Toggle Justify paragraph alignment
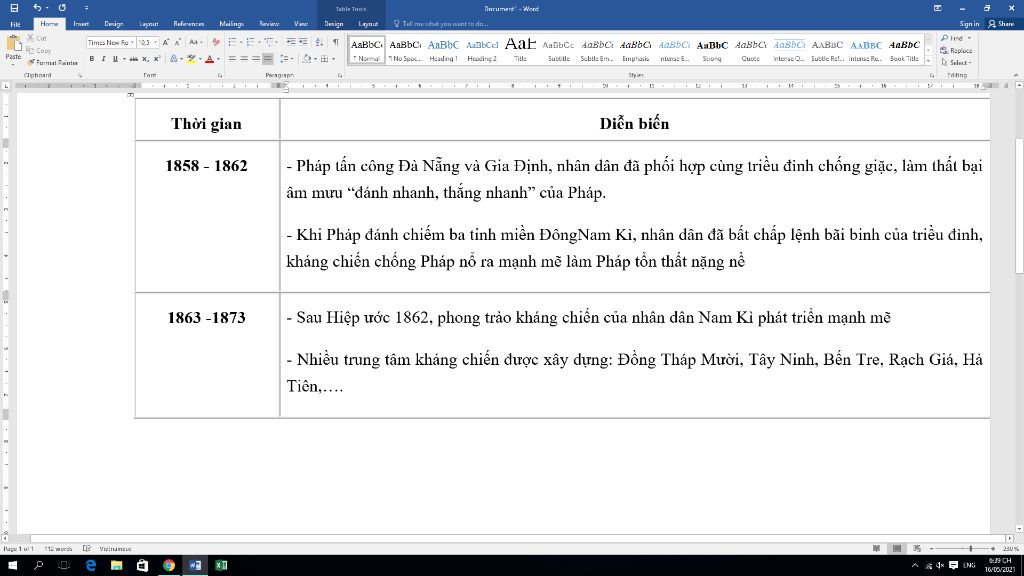Viewport: 1024px width, 576px height. [x=268, y=59]
